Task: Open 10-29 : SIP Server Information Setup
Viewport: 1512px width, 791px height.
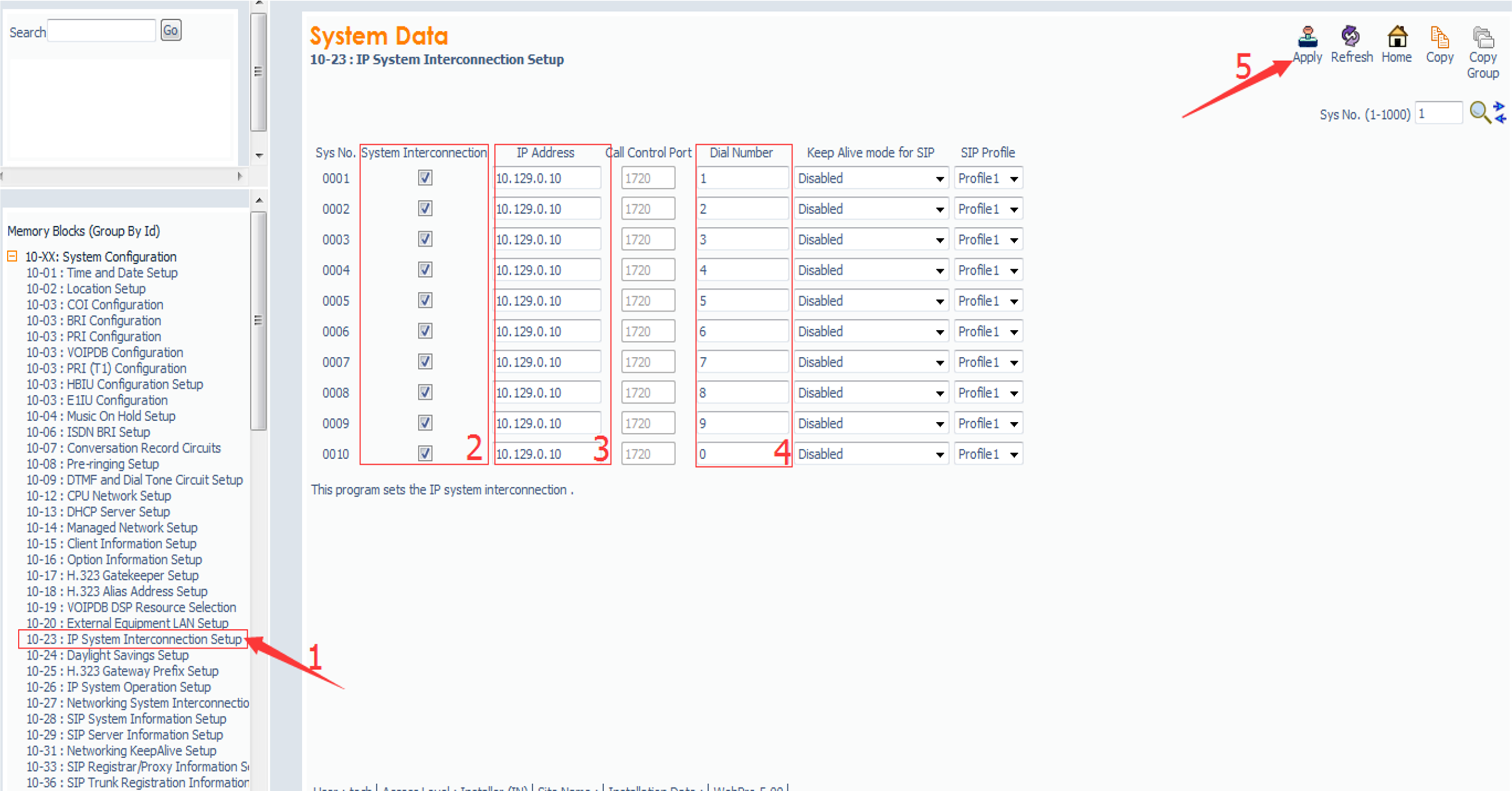Action: [124, 735]
